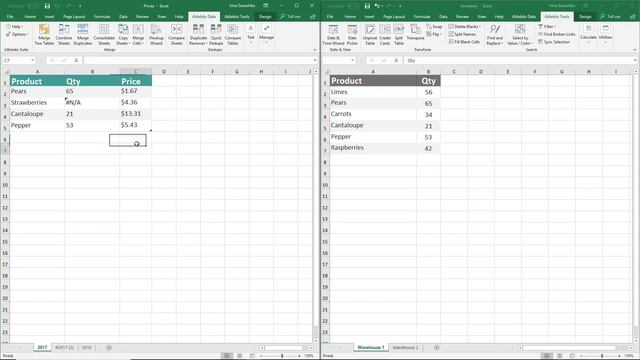Open Ablebits Tools tab in Prices window

click(x=237, y=17)
